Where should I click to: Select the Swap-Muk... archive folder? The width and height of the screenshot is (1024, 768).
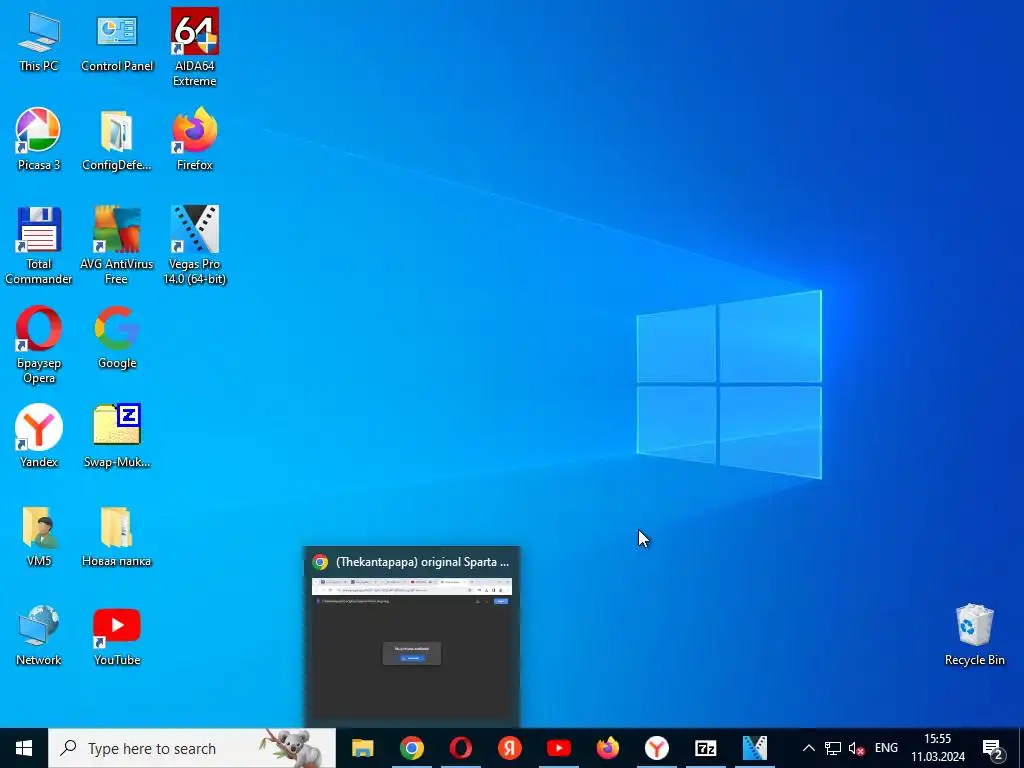coord(117,436)
